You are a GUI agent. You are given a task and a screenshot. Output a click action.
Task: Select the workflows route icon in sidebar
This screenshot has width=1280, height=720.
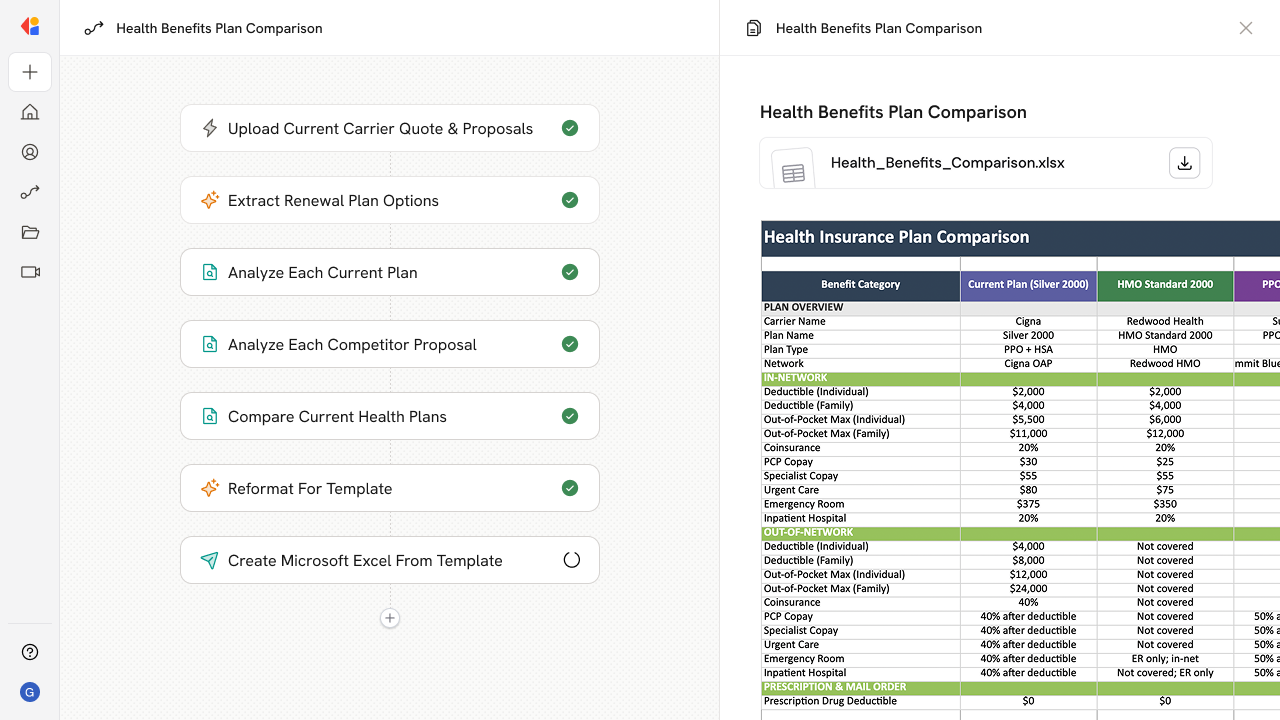[x=30, y=192]
